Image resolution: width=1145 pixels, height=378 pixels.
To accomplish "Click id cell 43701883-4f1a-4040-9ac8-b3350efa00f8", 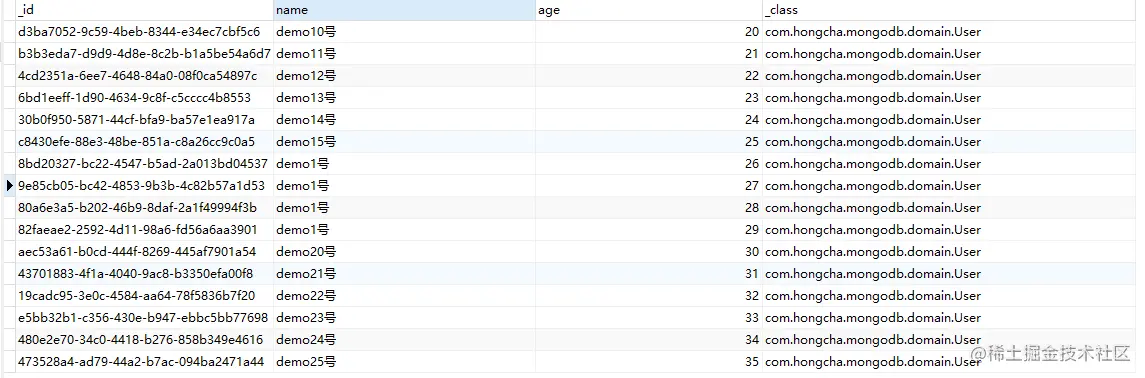I will point(144,274).
